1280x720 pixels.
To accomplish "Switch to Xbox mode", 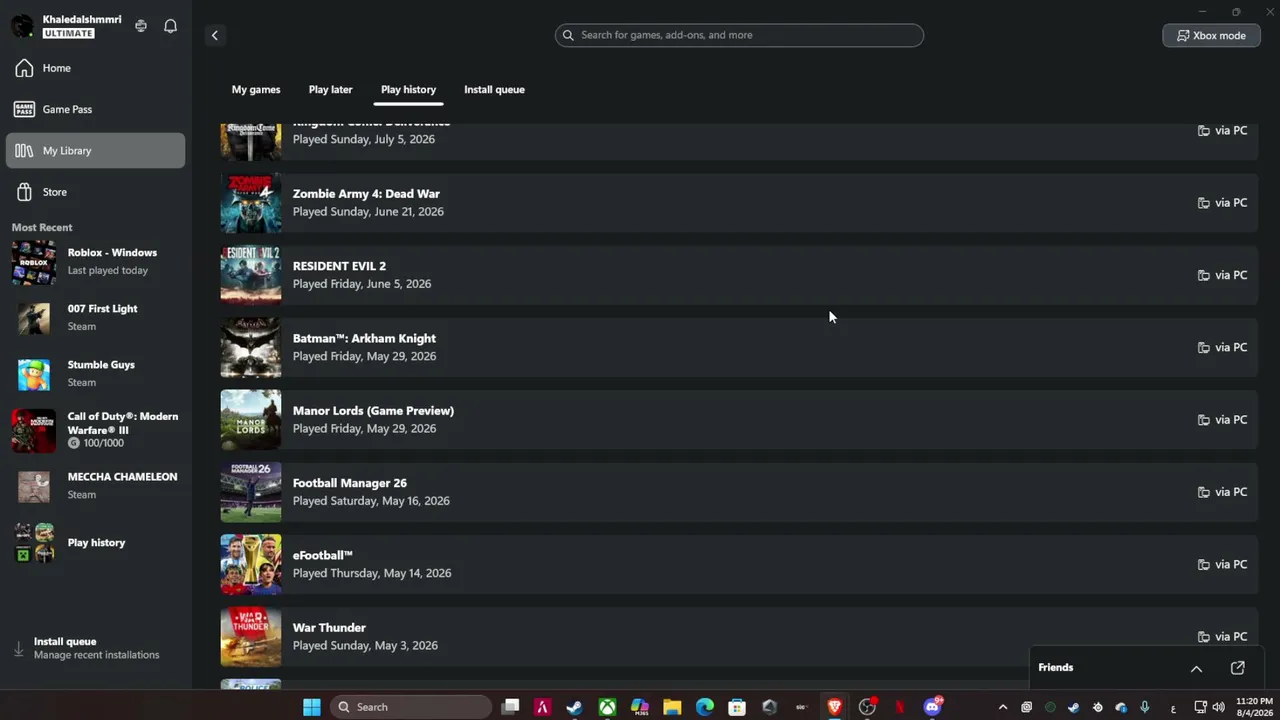I will (1211, 35).
